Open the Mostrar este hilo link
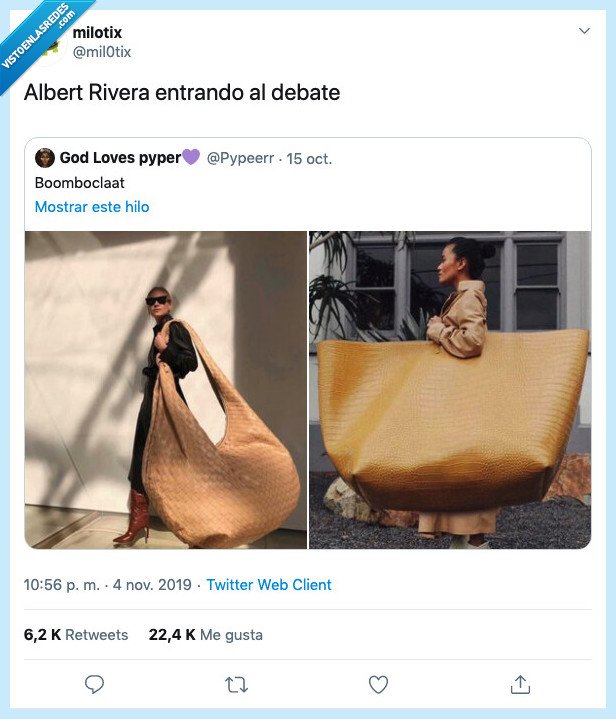Screen dimensions: 616x719 click(x=92, y=207)
